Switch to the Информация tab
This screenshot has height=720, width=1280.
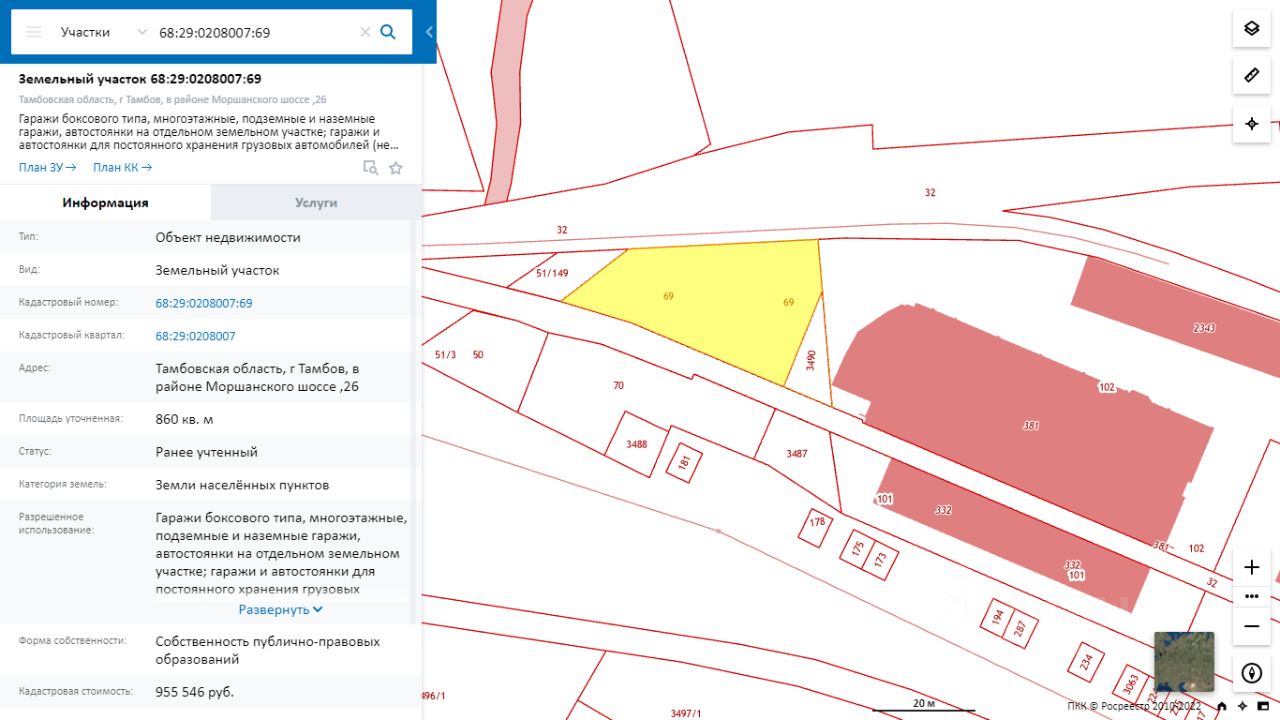(x=105, y=202)
